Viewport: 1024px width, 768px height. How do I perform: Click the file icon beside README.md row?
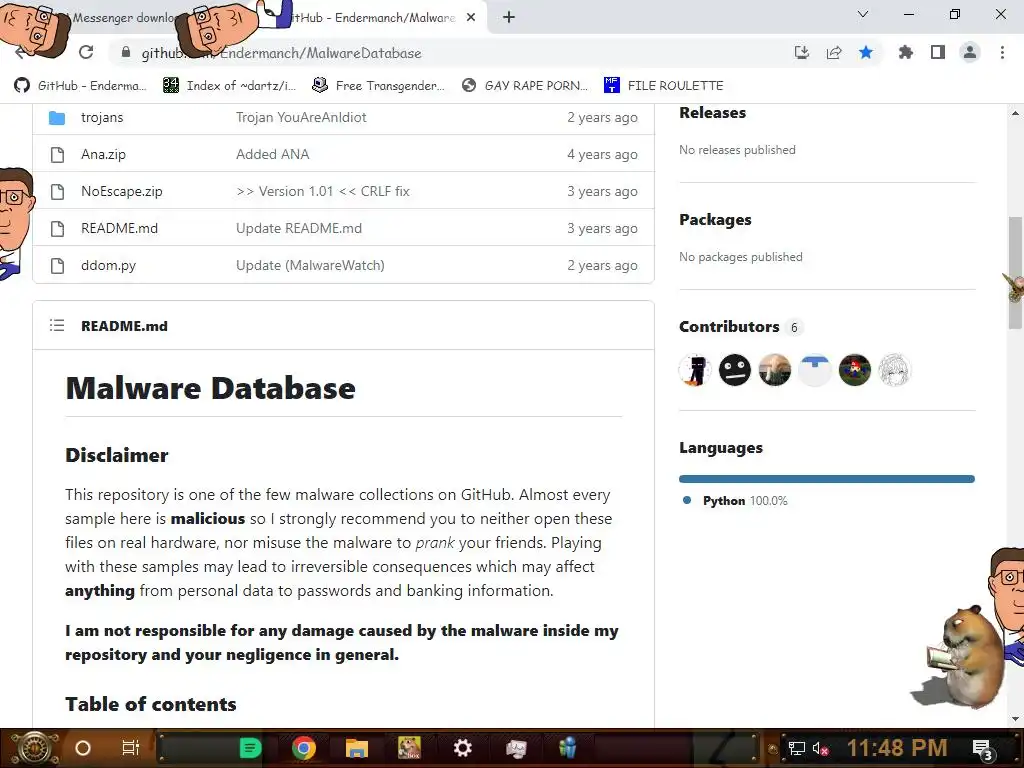tap(57, 229)
